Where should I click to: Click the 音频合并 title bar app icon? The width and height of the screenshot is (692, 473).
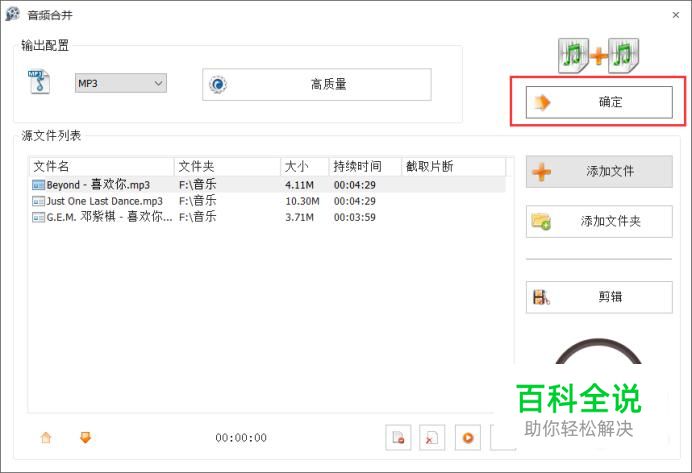(x=12, y=14)
